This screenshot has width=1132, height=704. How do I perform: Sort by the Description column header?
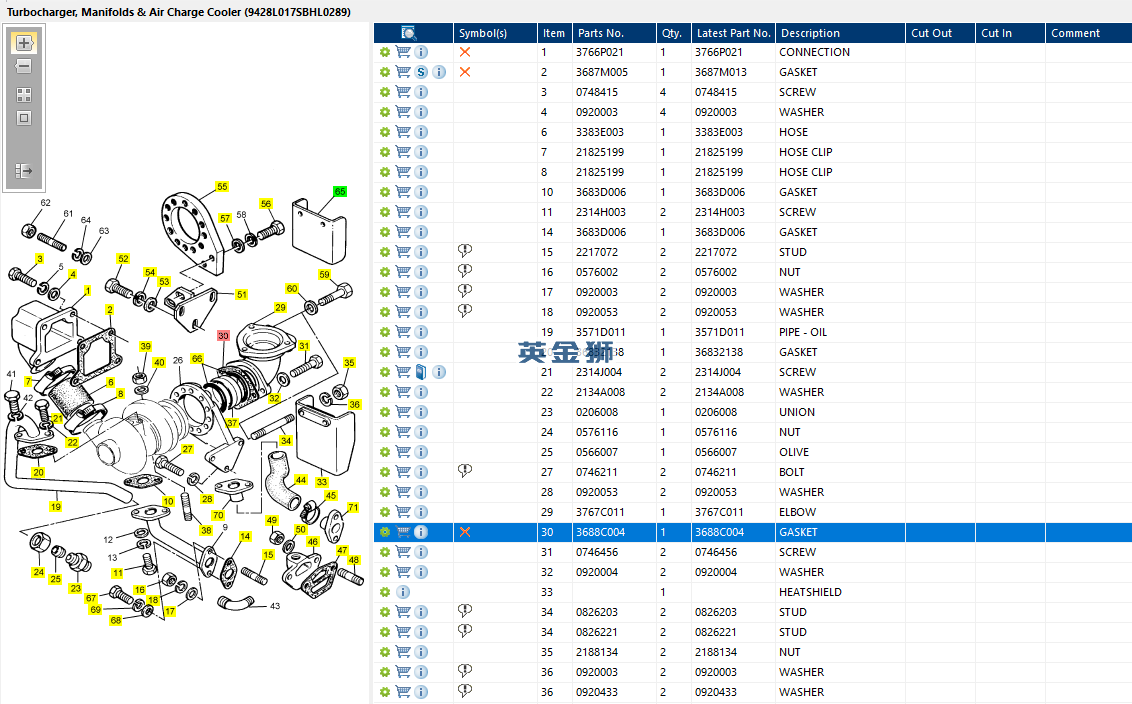[840, 33]
